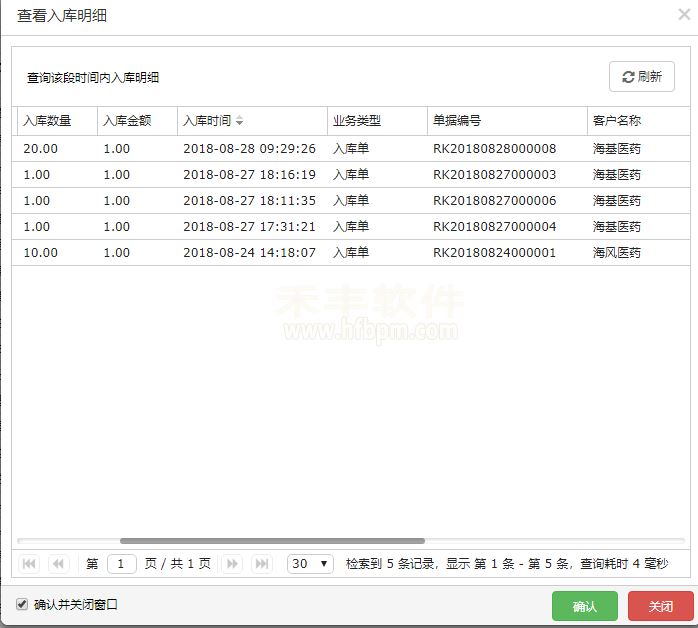Viewport: 698px width, 628px height.
Task: Click the sort arrow icon beside 入库时间
Action: pyautogui.click(x=239, y=121)
